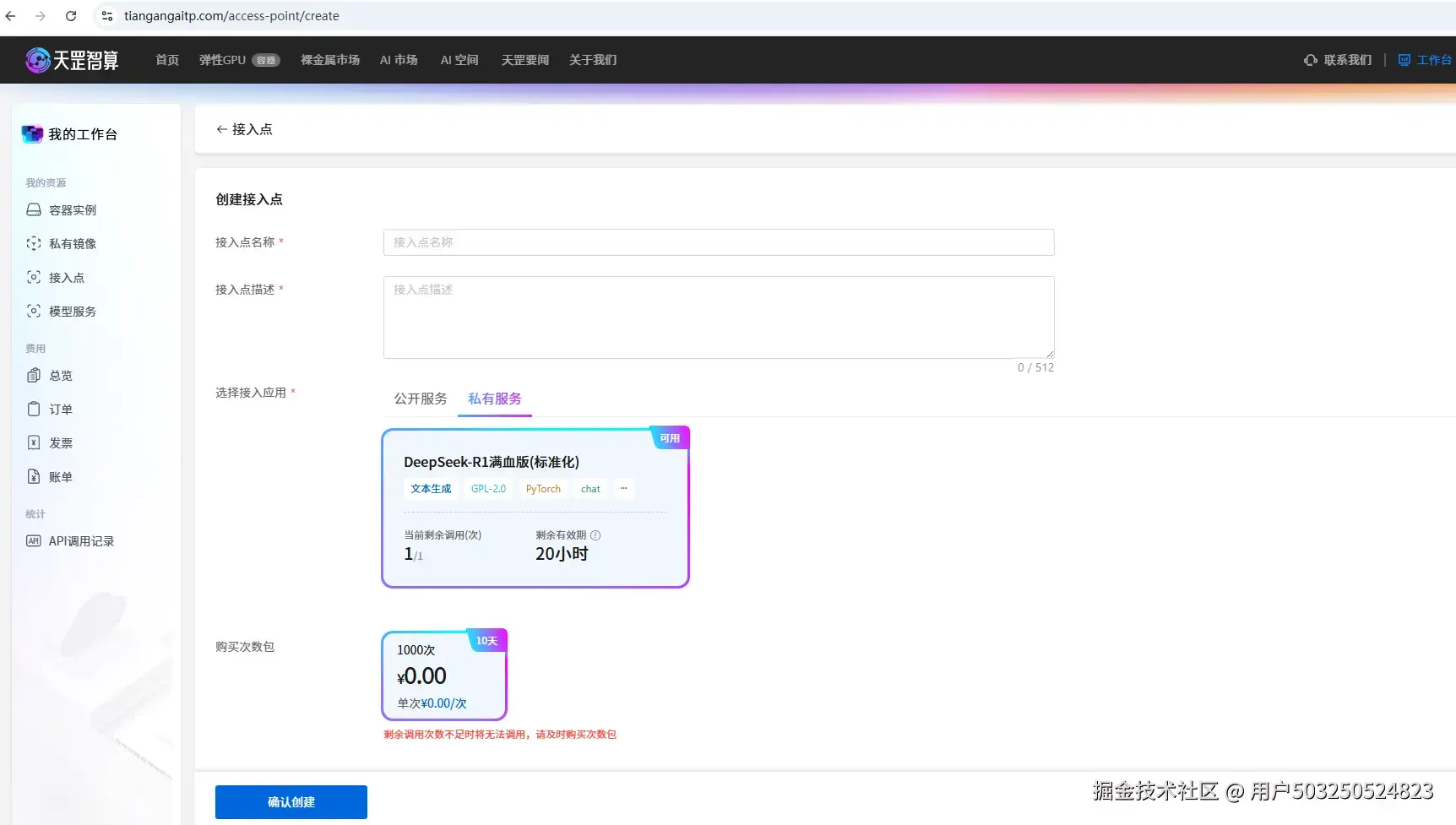Click the 容器实例 sidebar icon
1456x825 pixels.
34,209
